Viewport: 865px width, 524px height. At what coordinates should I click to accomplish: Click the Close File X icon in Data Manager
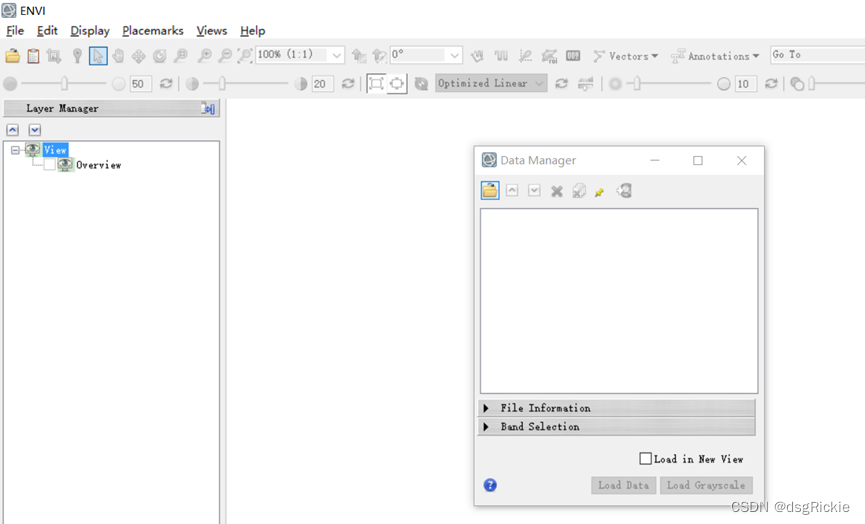pyautogui.click(x=557, y=191)
